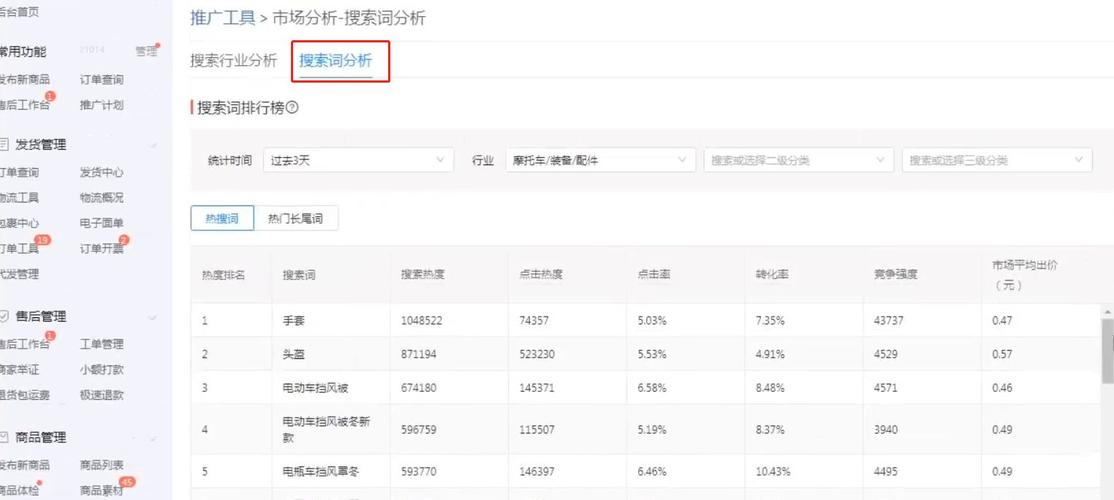Click 管理 next to 常用功能

[x=146, y=51]
